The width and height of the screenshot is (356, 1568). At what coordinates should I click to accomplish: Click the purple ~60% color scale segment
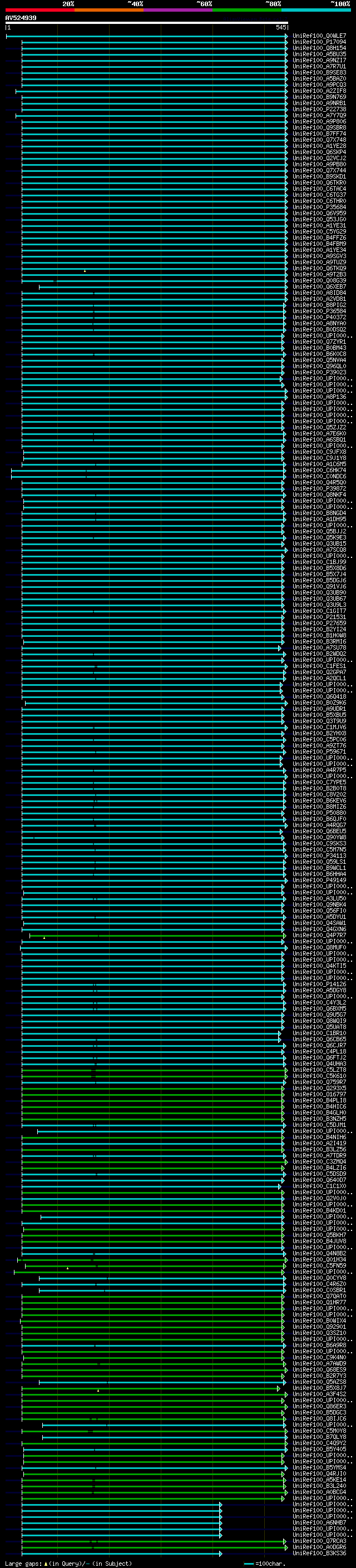pos(177,11)
